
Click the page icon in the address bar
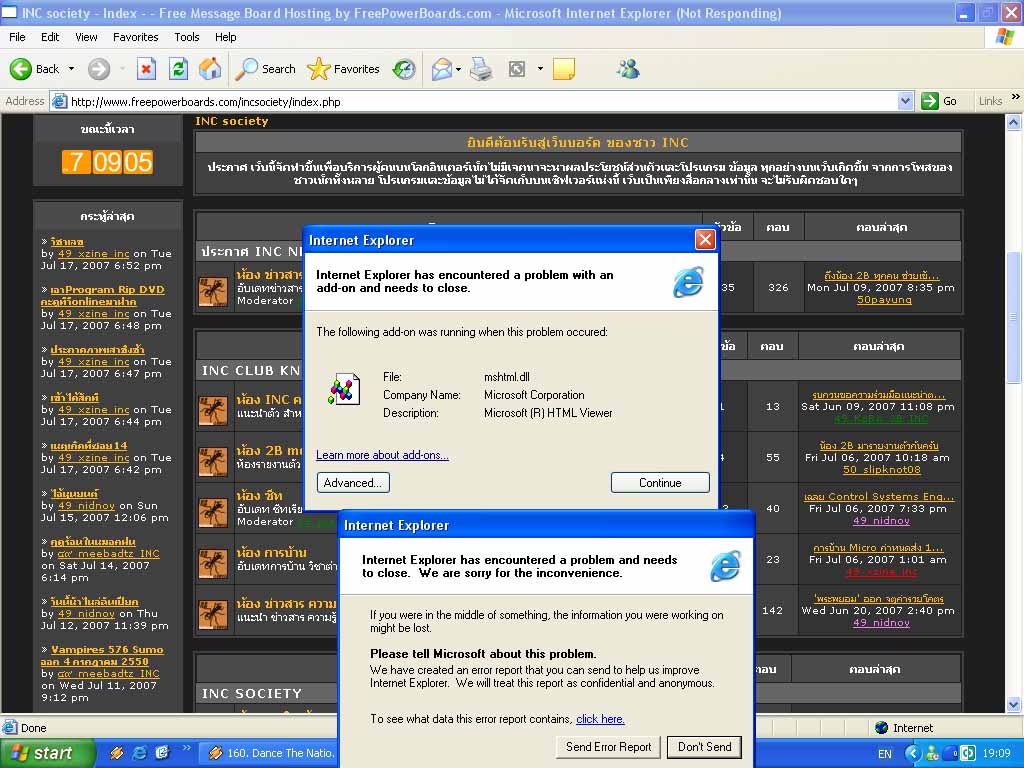59,101
